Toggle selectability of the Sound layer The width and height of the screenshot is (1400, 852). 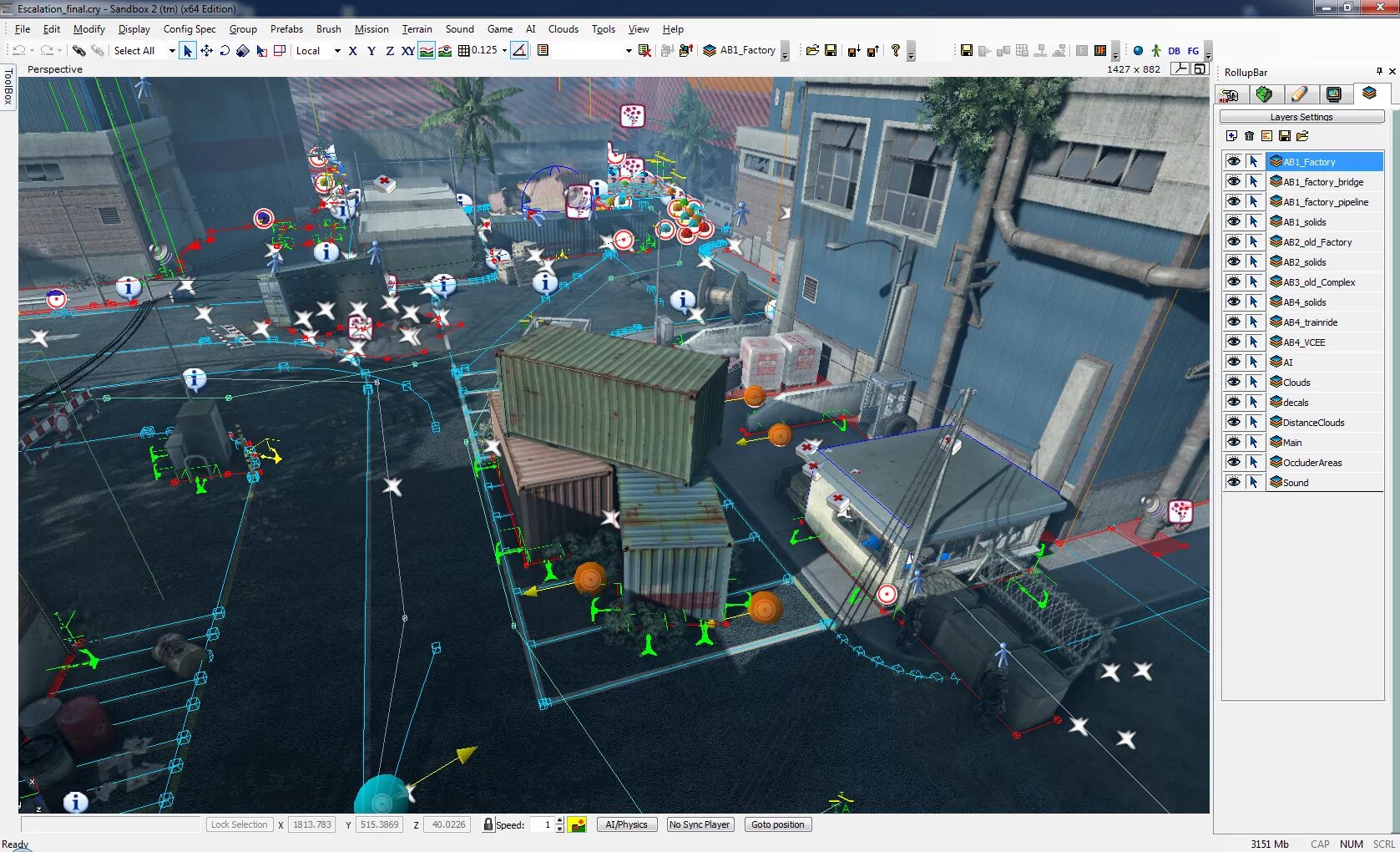1254,482
